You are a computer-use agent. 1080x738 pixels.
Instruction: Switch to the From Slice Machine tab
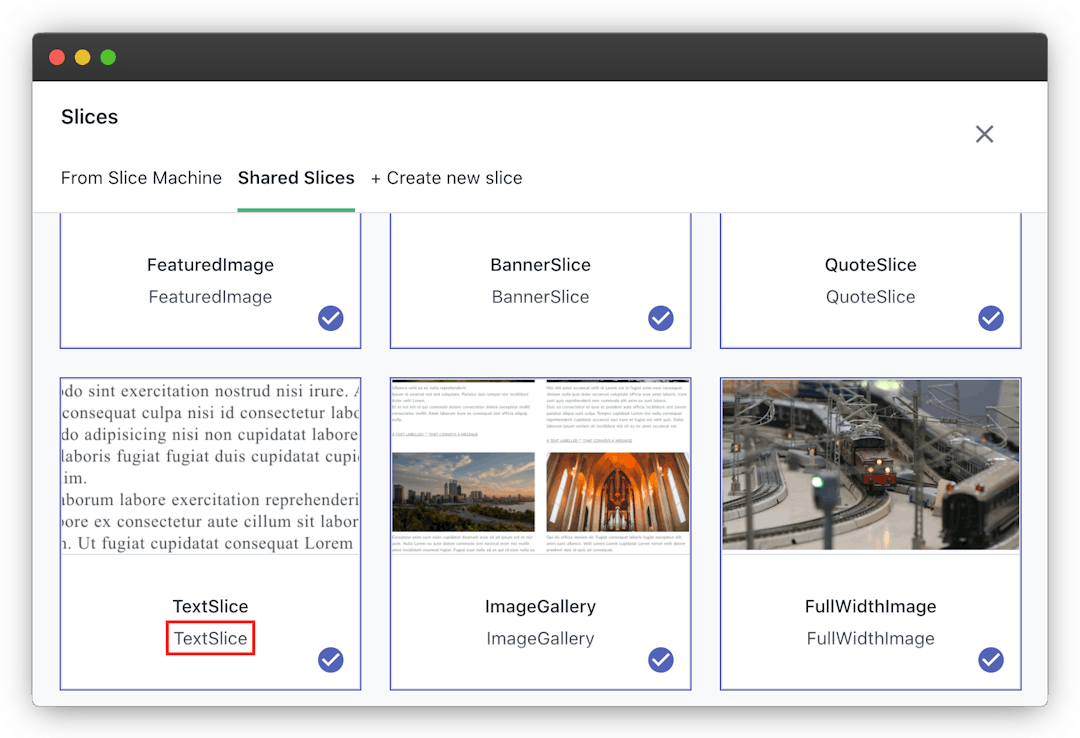[x=141, y=178]
